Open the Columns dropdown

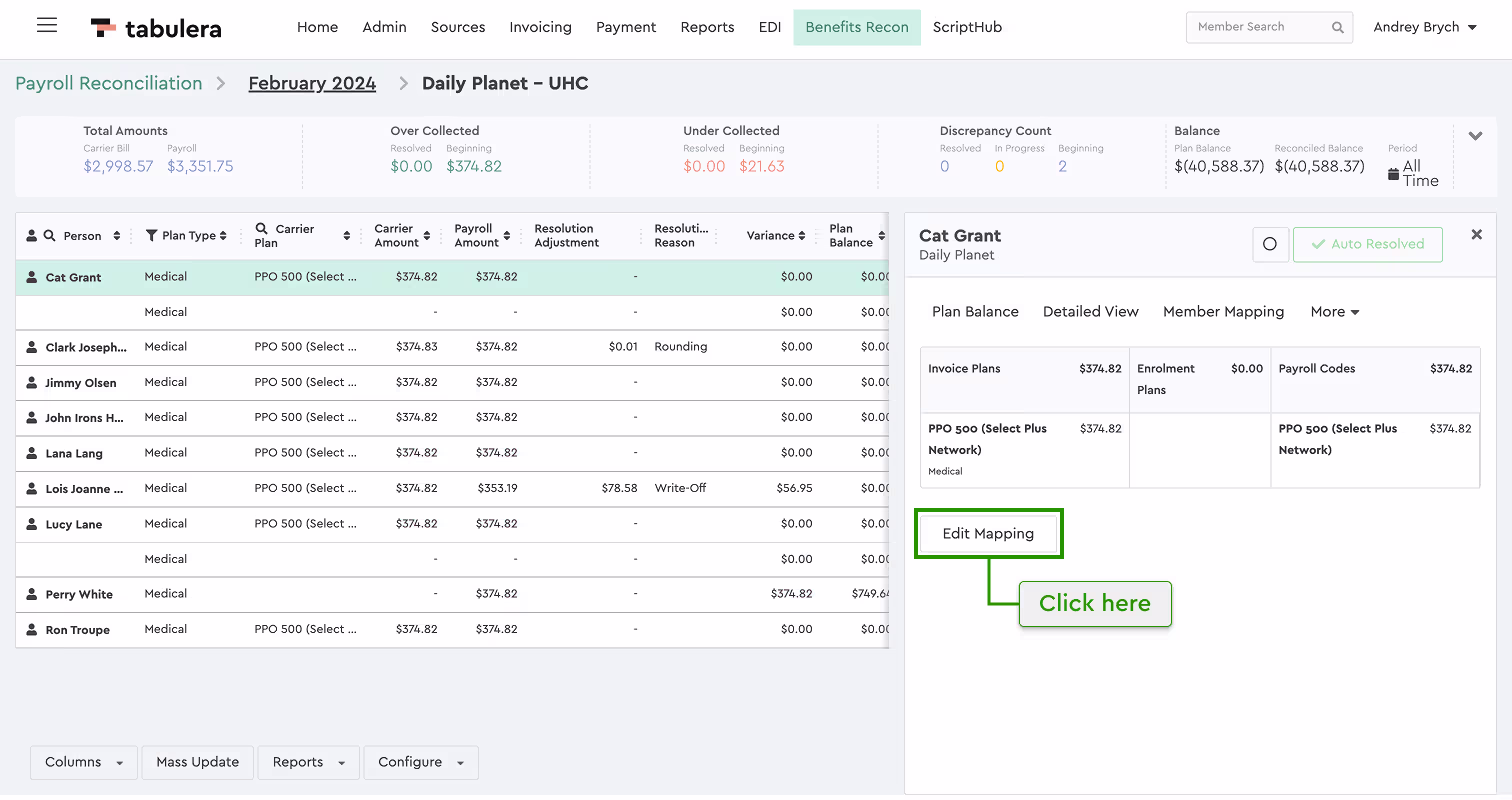(x=84, y=762)
